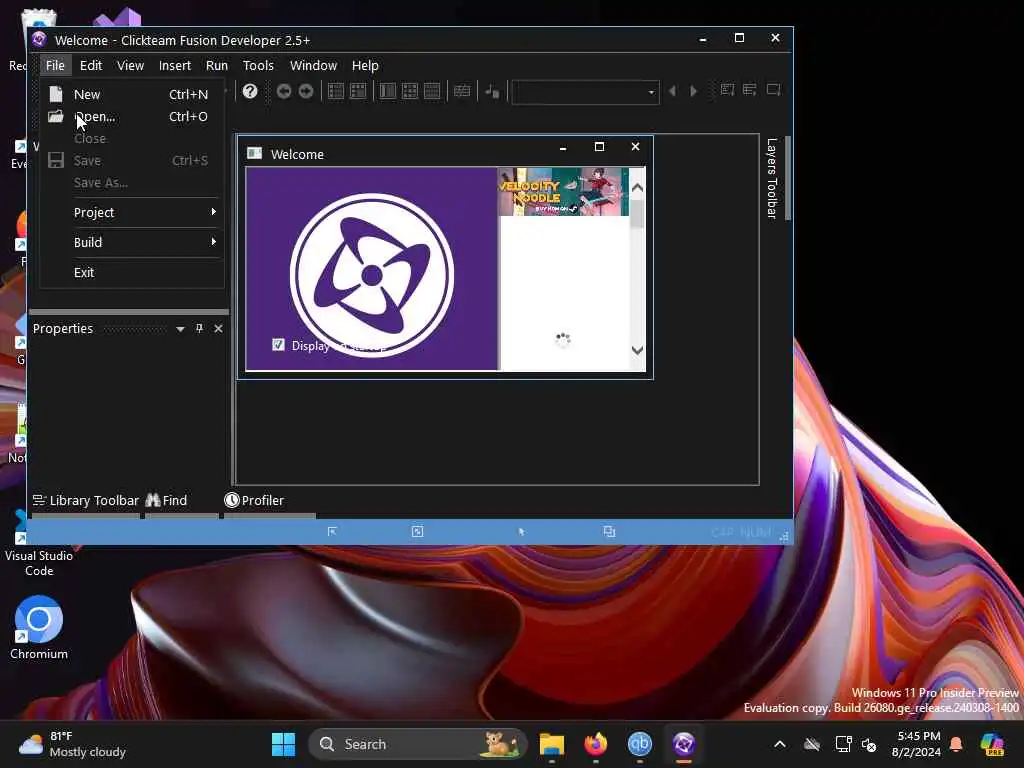1024x768 pixels.
Task: Click the cursor arrow icon in status bar
Action: click(521, 532)
